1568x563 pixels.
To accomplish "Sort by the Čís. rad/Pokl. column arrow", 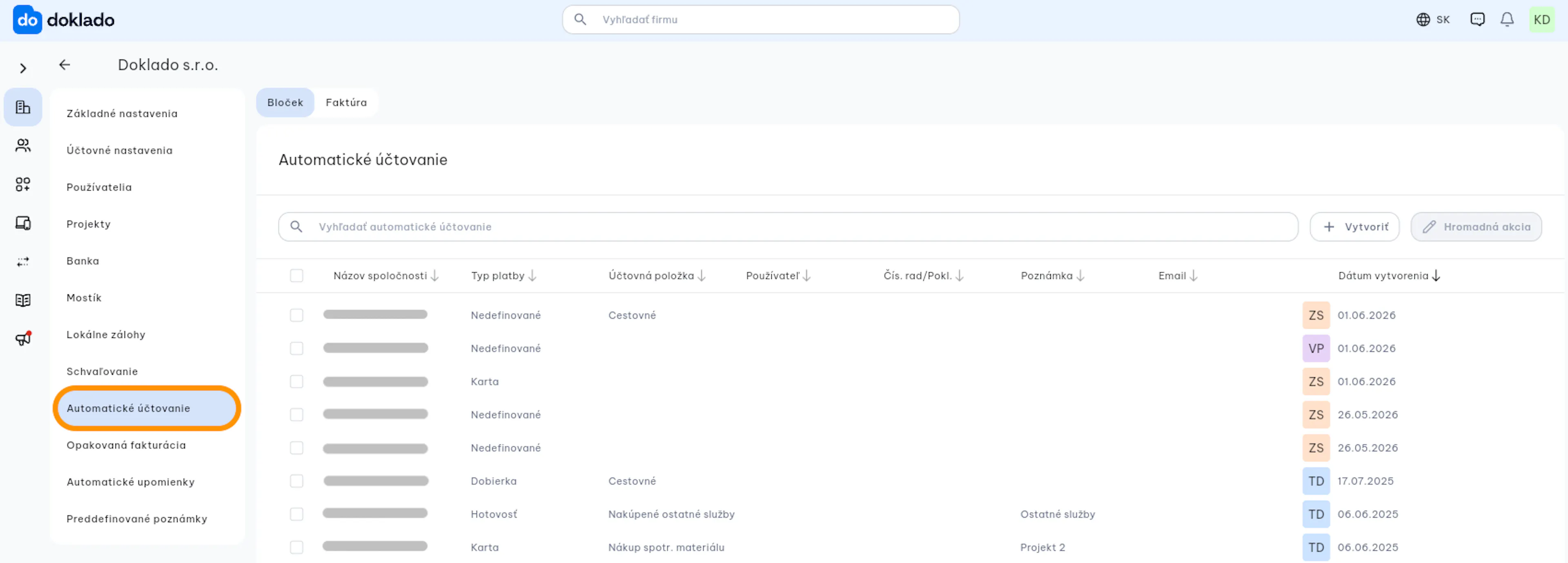I will point(959,276).
